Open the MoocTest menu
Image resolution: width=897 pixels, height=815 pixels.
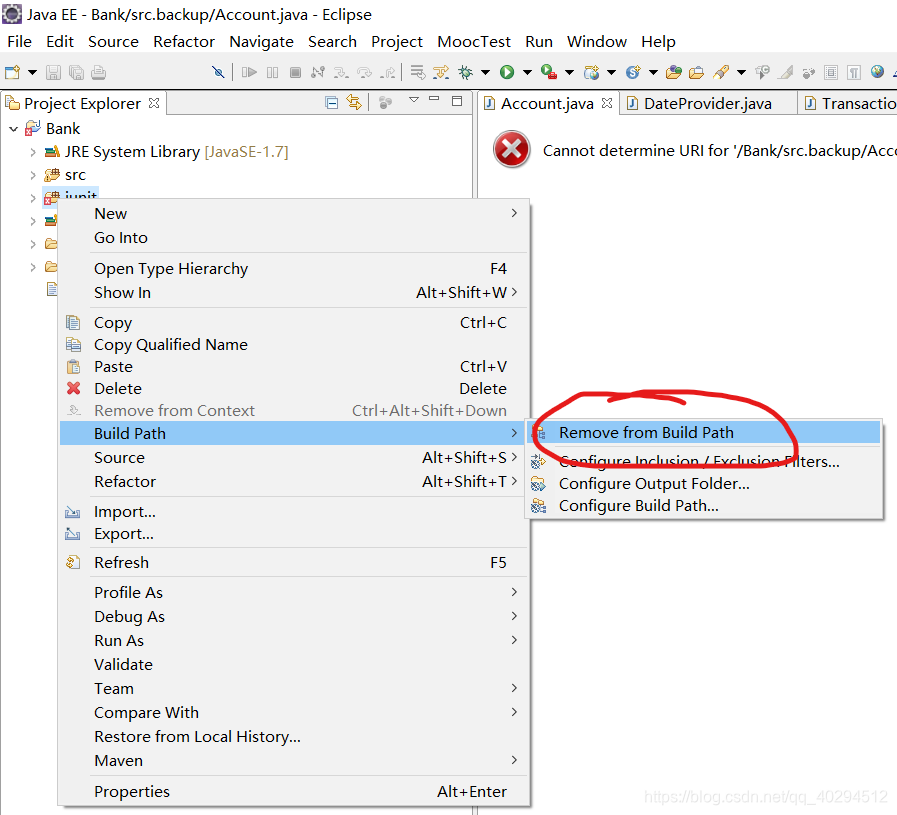coord(474,42)
